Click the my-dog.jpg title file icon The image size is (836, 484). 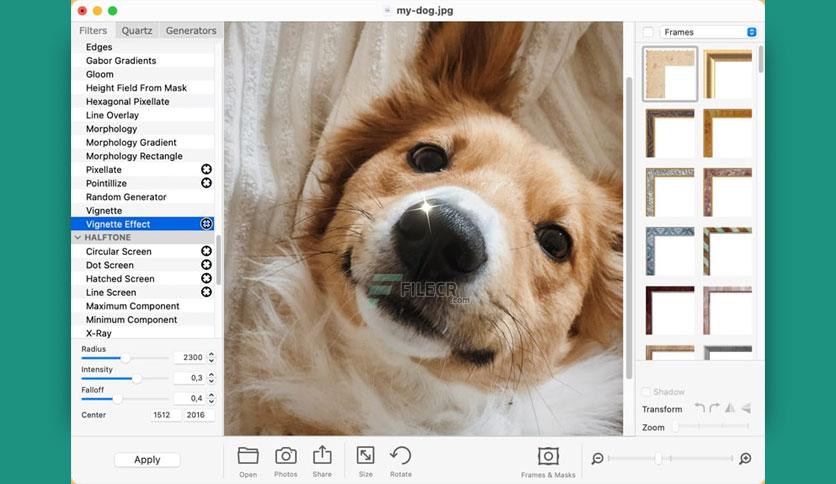[387, 10]
